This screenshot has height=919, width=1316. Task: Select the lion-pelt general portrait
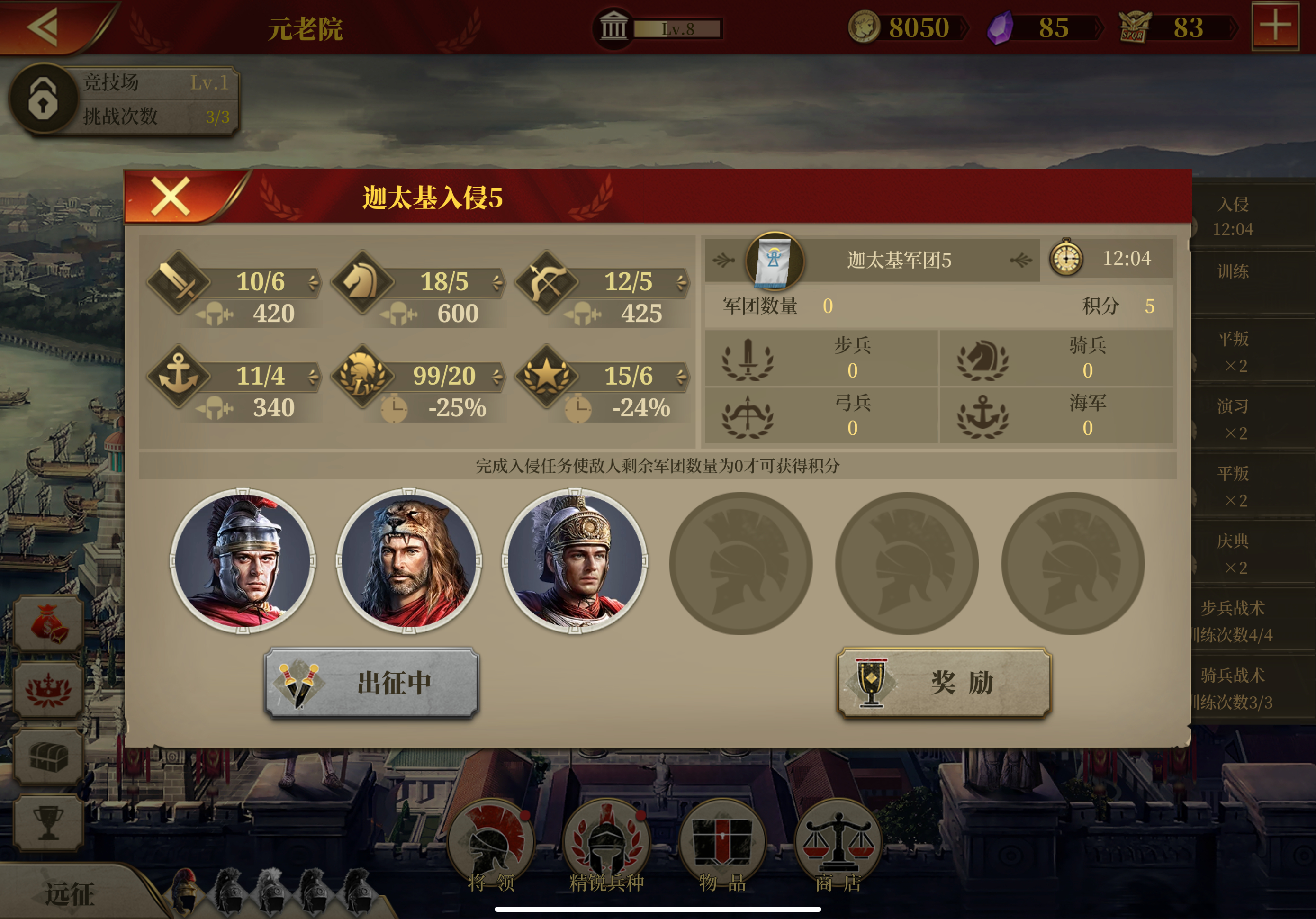(409, 561)
